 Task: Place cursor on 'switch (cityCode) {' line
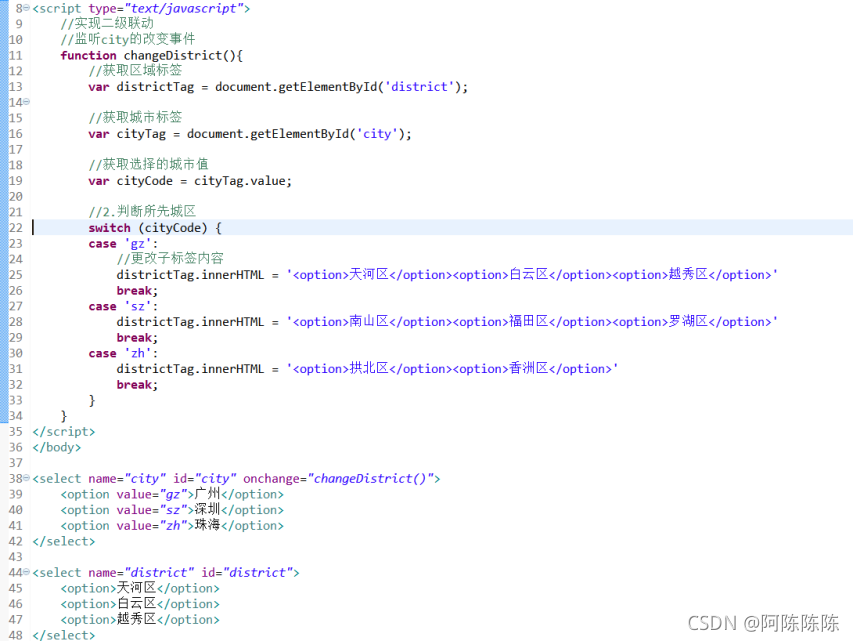(155, 228)
